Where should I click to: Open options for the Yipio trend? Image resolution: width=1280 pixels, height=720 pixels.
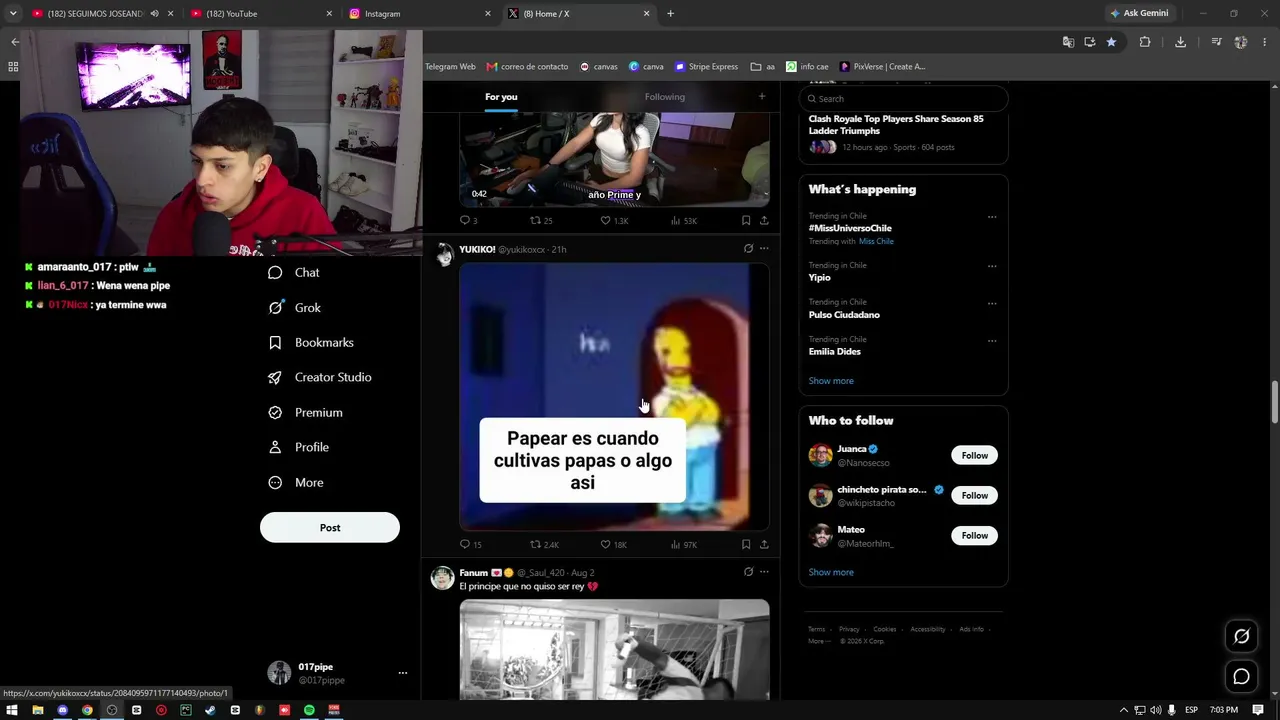[992, 266]
